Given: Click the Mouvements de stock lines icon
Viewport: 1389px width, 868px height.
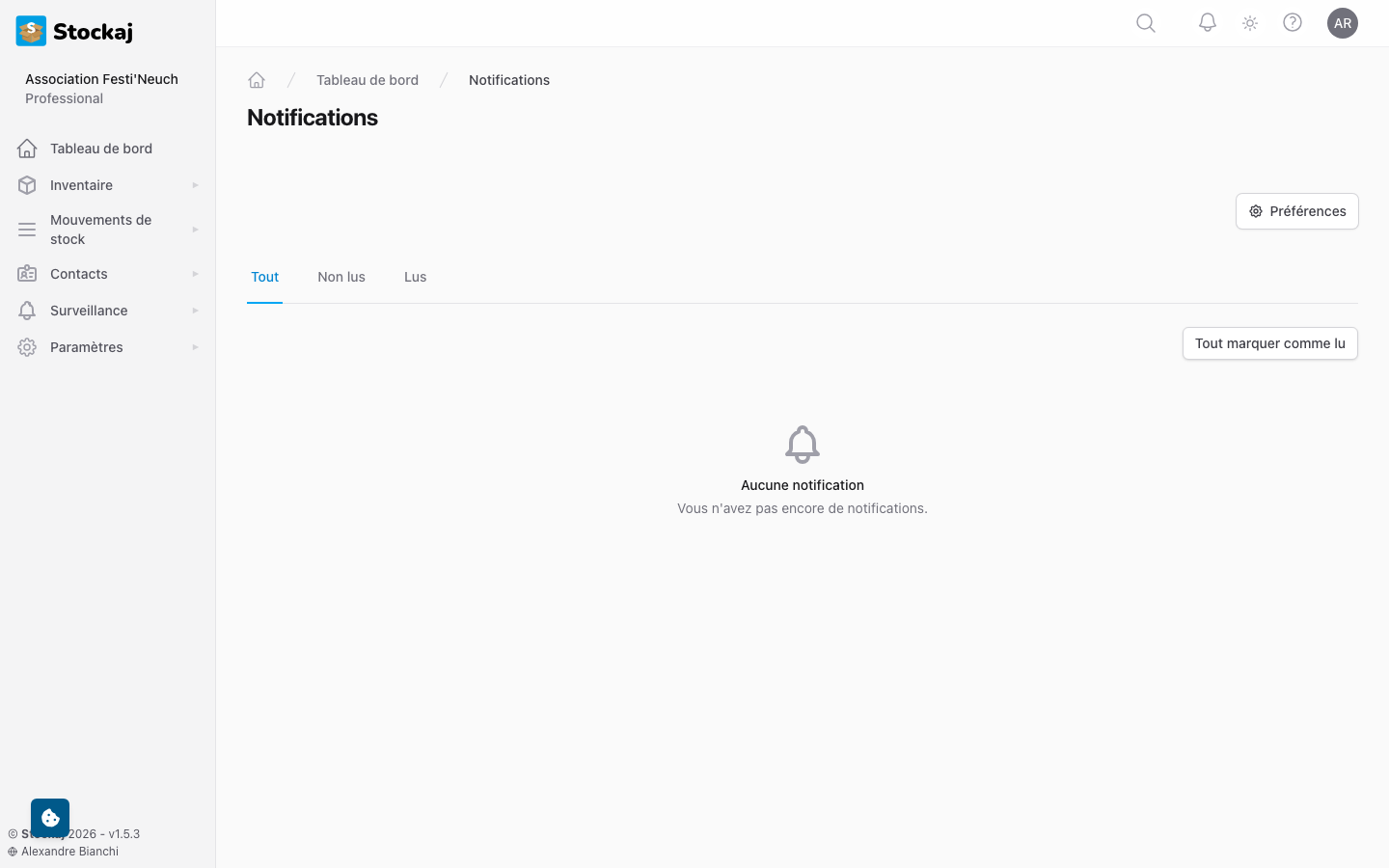Looking at the screenshot, I should [x=27, y=230].
